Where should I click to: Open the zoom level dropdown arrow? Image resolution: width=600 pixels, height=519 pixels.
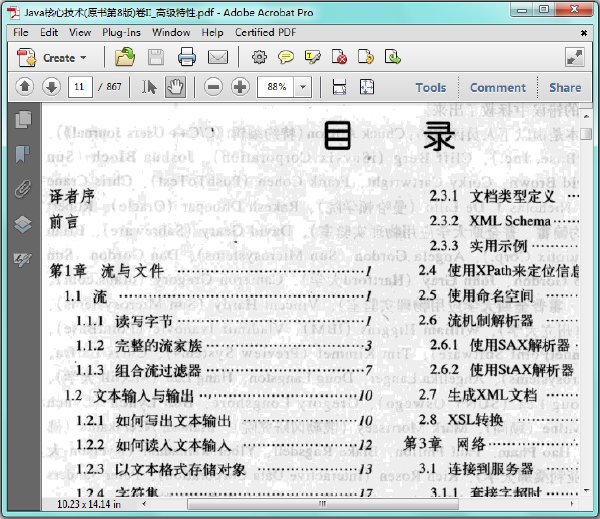tap(303, 87)
